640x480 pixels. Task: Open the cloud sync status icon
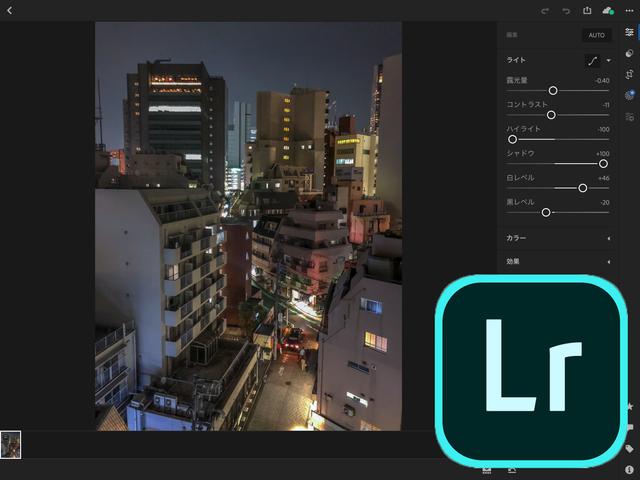click(x=608, y=11)
